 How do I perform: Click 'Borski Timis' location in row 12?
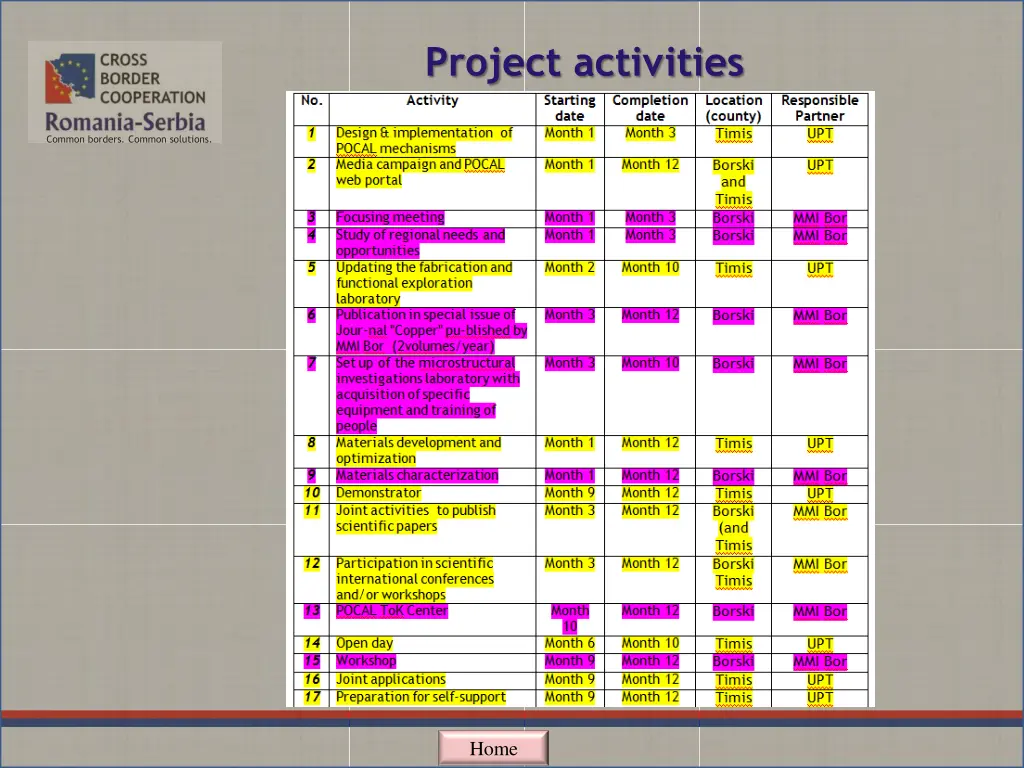(733, 573)
